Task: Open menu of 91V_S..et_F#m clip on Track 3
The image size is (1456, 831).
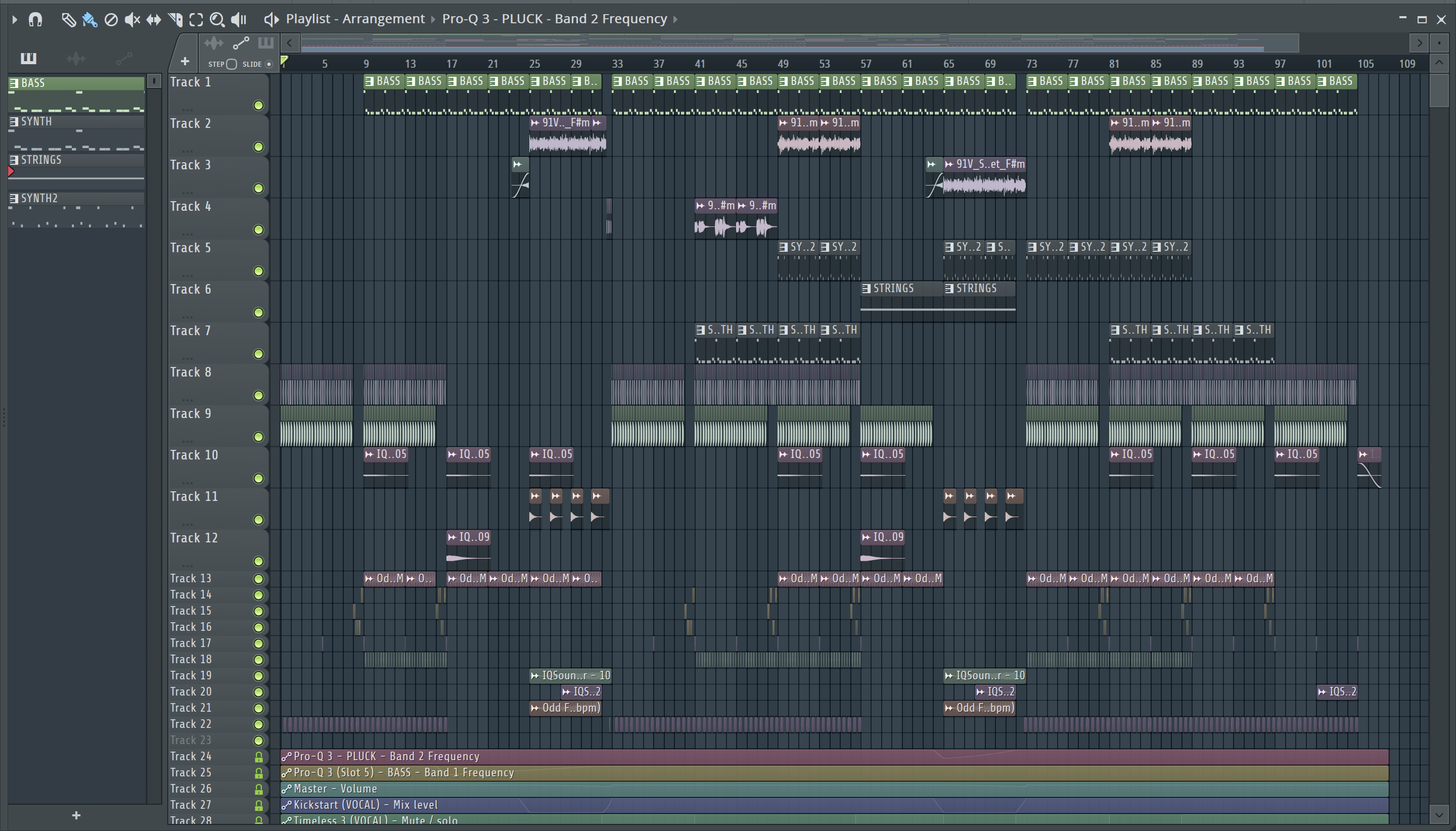Action: (948, 164)
